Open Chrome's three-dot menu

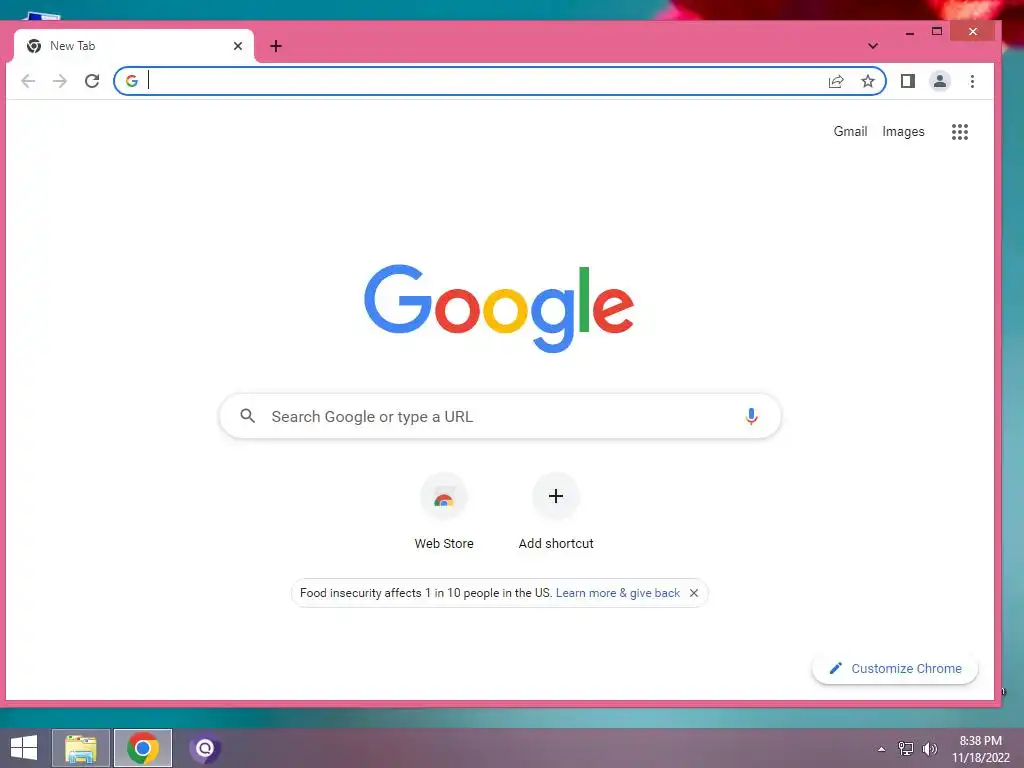[x=972, y=81]
